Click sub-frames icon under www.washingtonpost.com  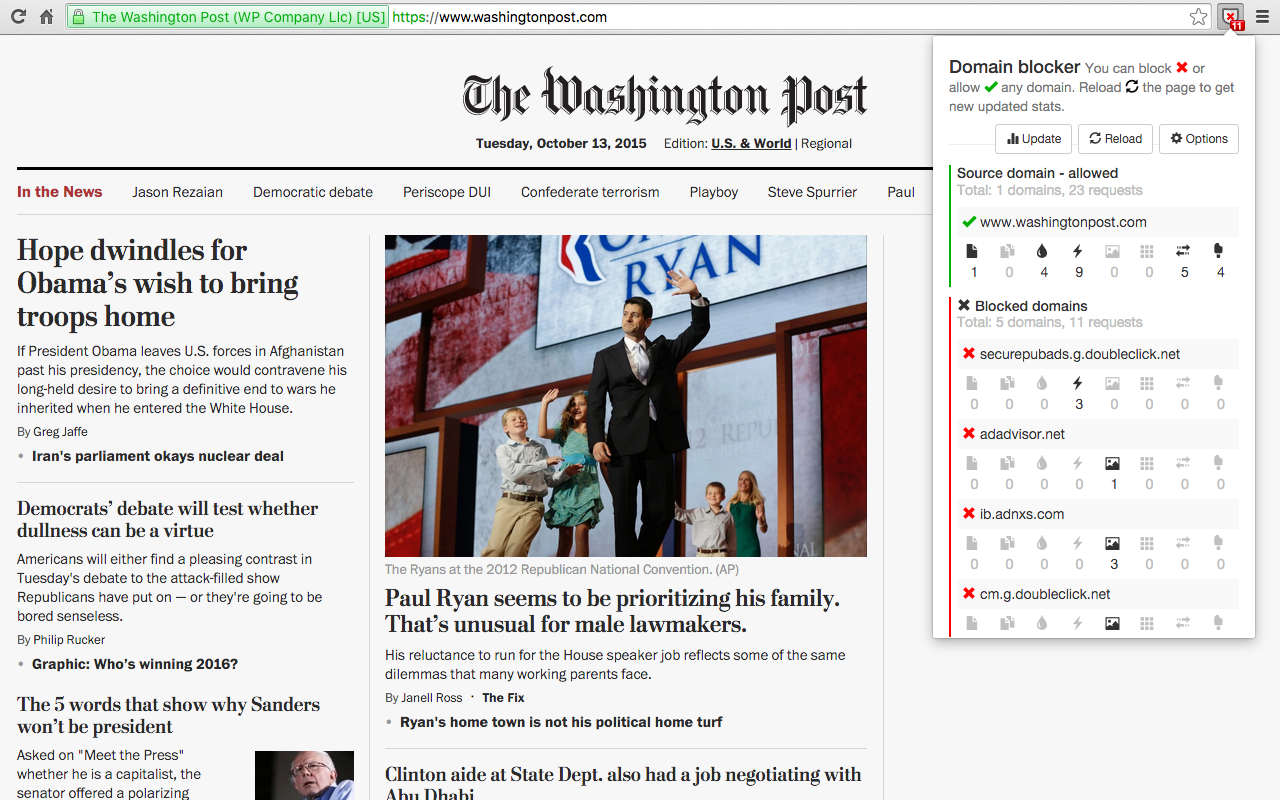tap(1008, 251)
